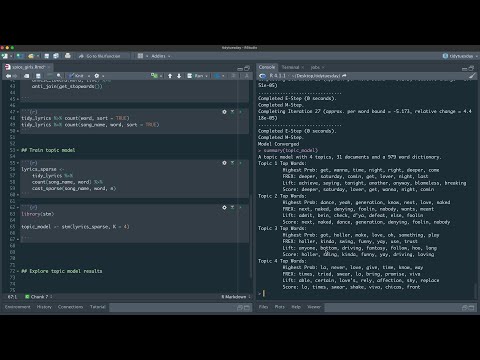Switch to the History tab
This screenshot has height=360, width=480.
tap(44, 307)
